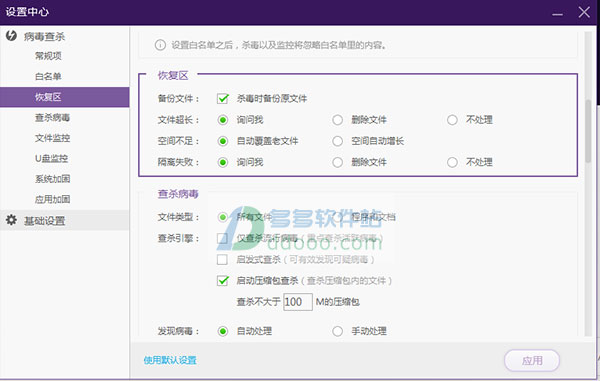Click 使用默认设置 link
The width and height of the screenshot is (600, 381).
pos(170,360)
